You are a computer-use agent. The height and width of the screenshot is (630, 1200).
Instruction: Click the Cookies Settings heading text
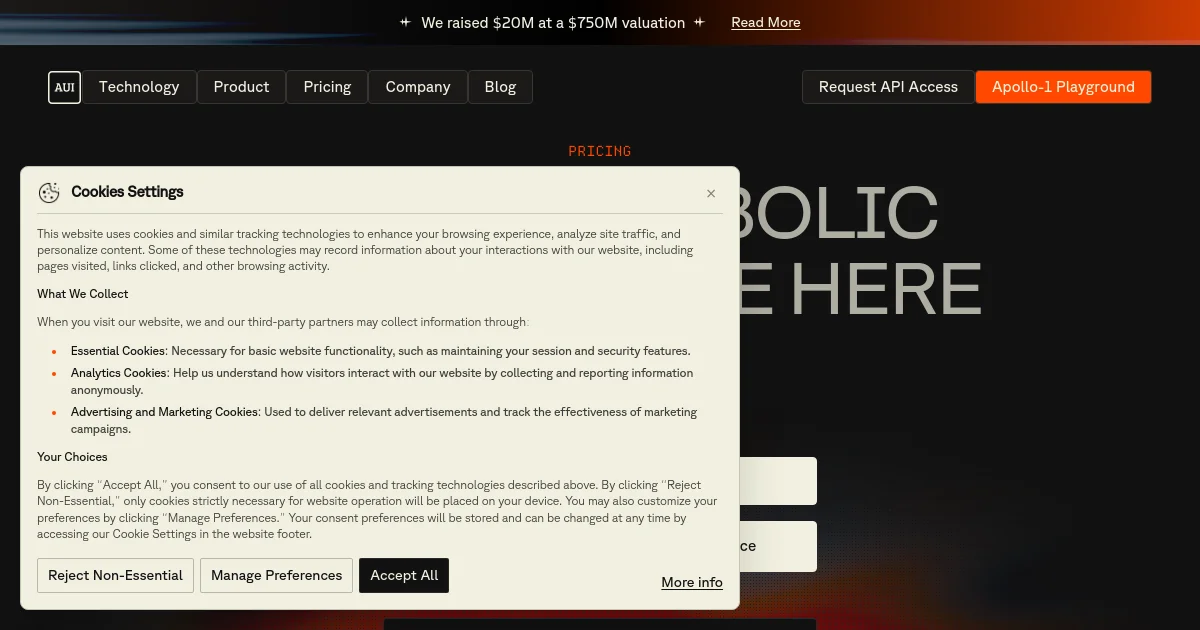127,192
